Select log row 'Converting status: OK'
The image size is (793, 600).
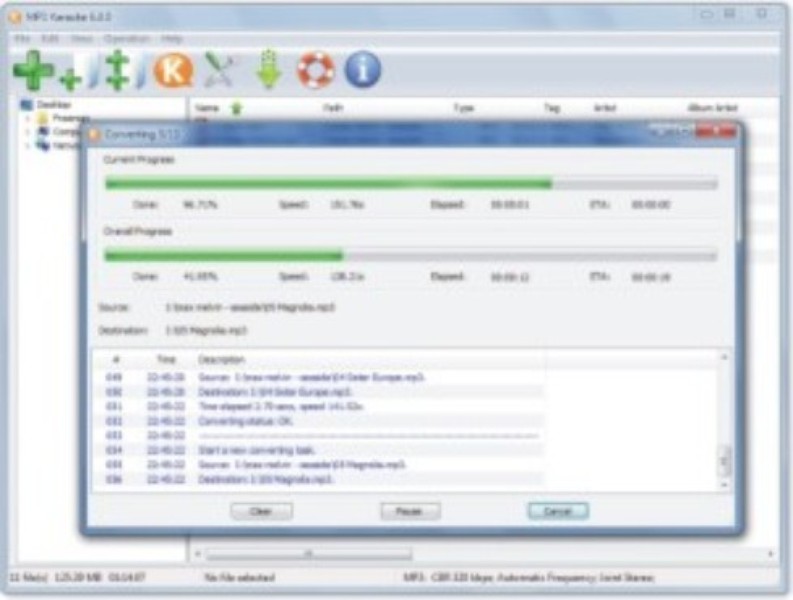click(x=319, y=421)
